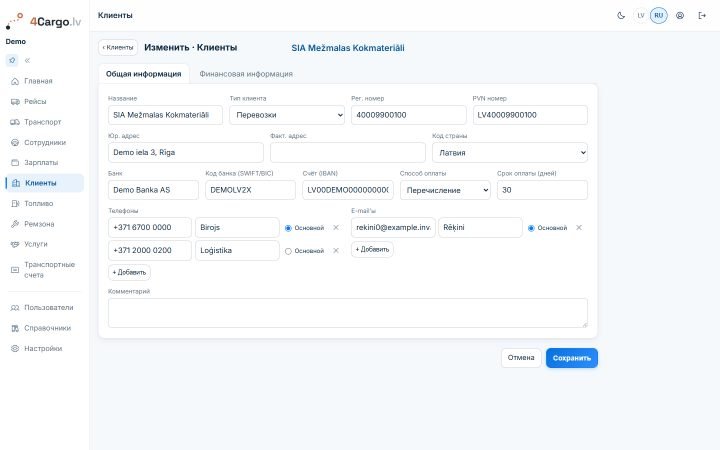Click the Demo company label

click(16, 41)
